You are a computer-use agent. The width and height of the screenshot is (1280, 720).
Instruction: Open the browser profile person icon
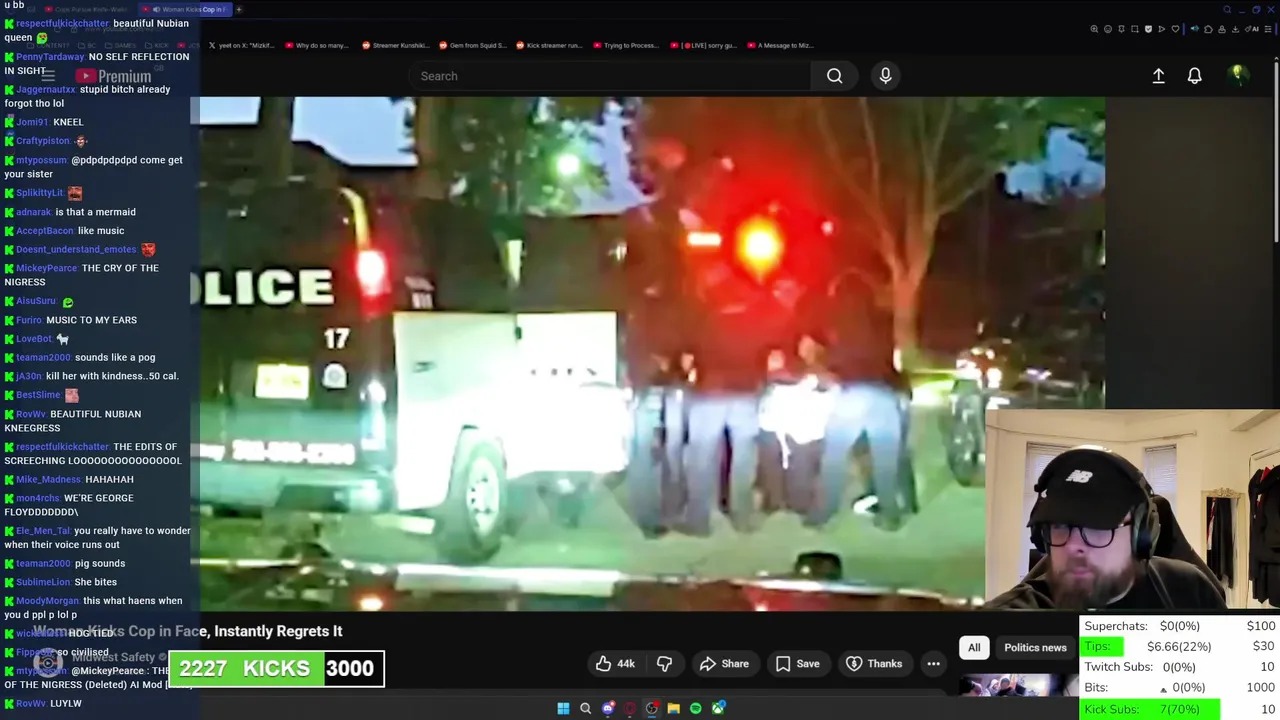1222,29
